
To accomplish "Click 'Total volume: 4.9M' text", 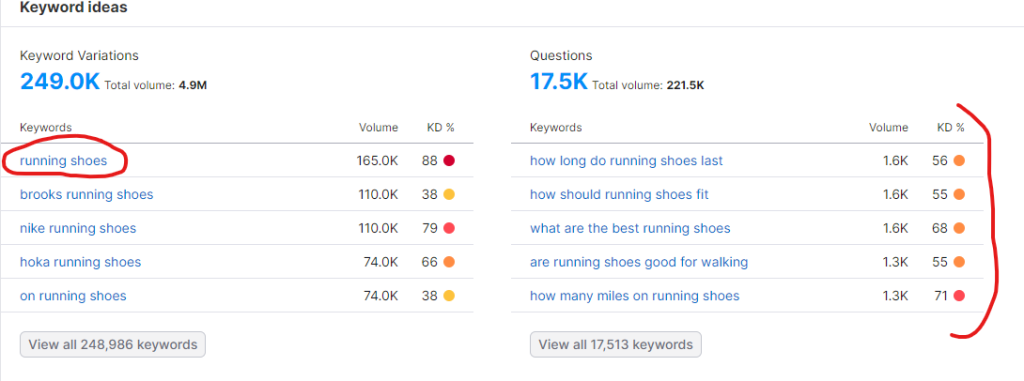I will [x=155, y=85].
